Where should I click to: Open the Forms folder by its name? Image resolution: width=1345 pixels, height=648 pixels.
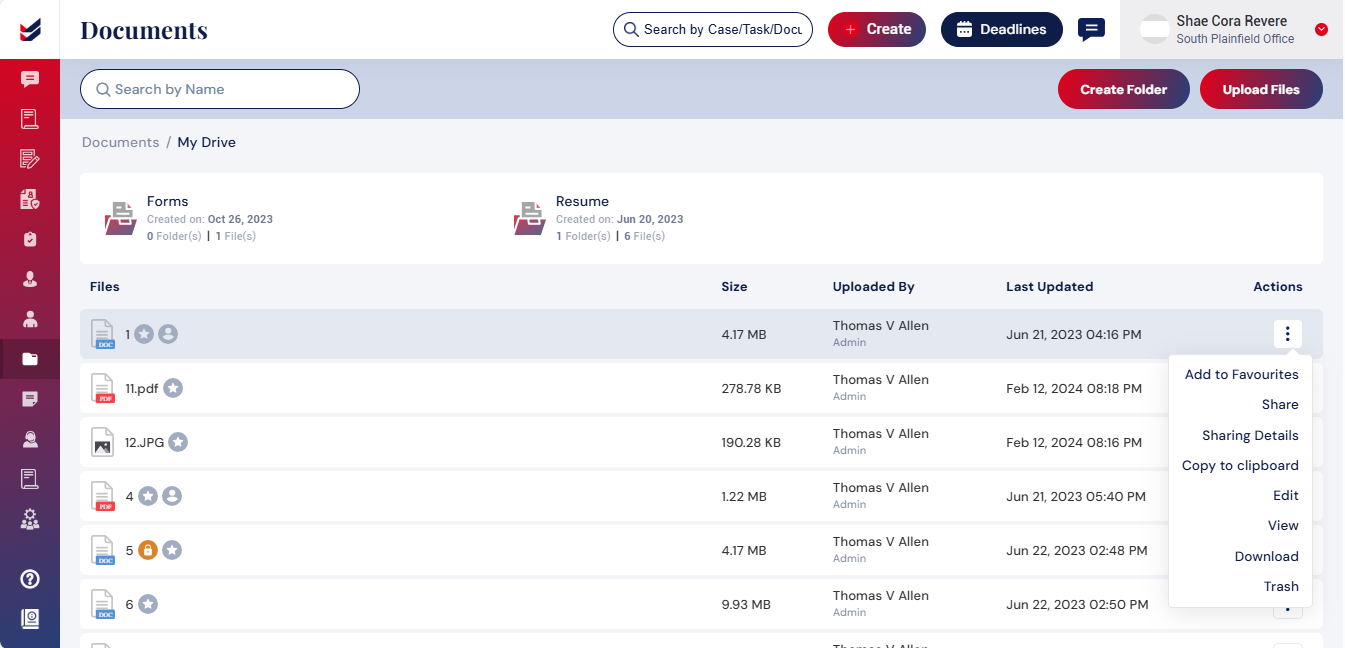pos(168,202)
